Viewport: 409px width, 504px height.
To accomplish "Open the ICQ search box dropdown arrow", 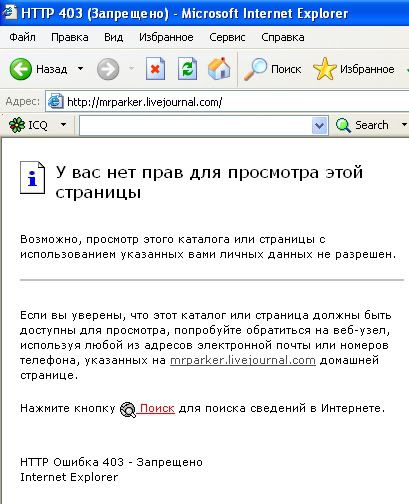I will point(319,126).
